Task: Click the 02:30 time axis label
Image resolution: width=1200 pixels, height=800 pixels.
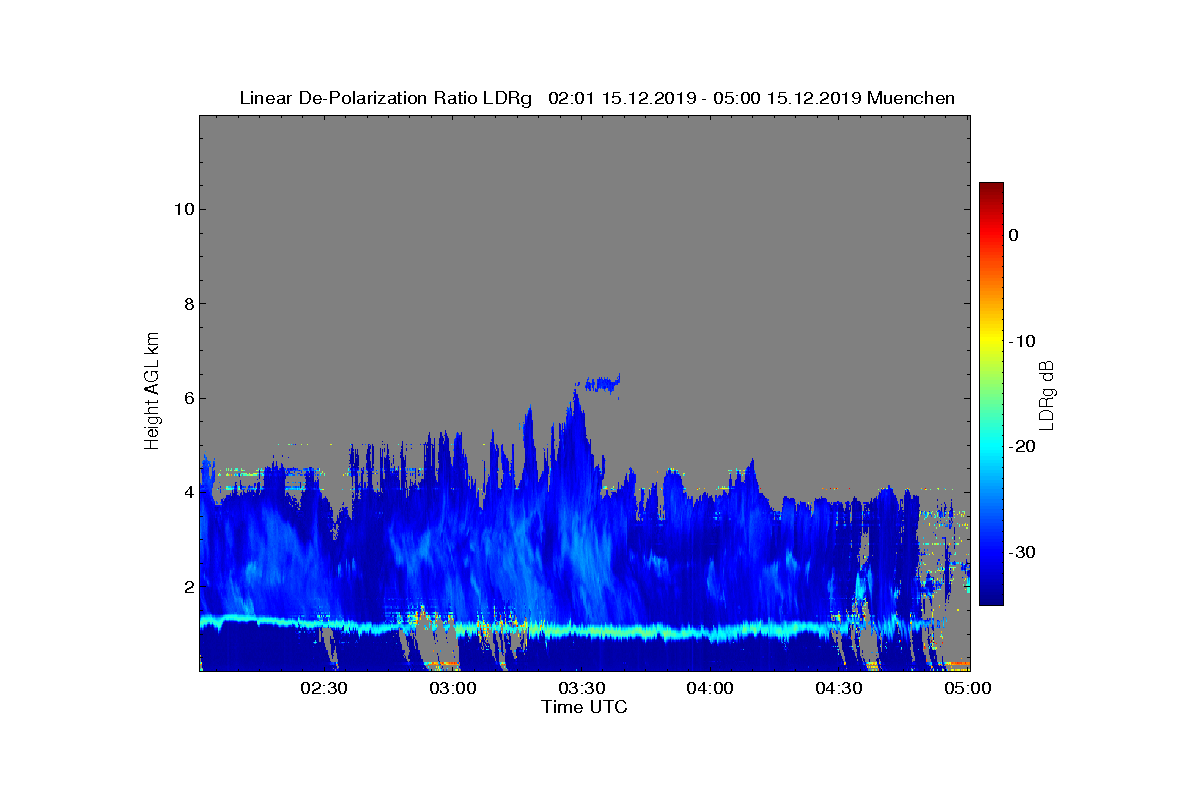Action: [323, 688]
